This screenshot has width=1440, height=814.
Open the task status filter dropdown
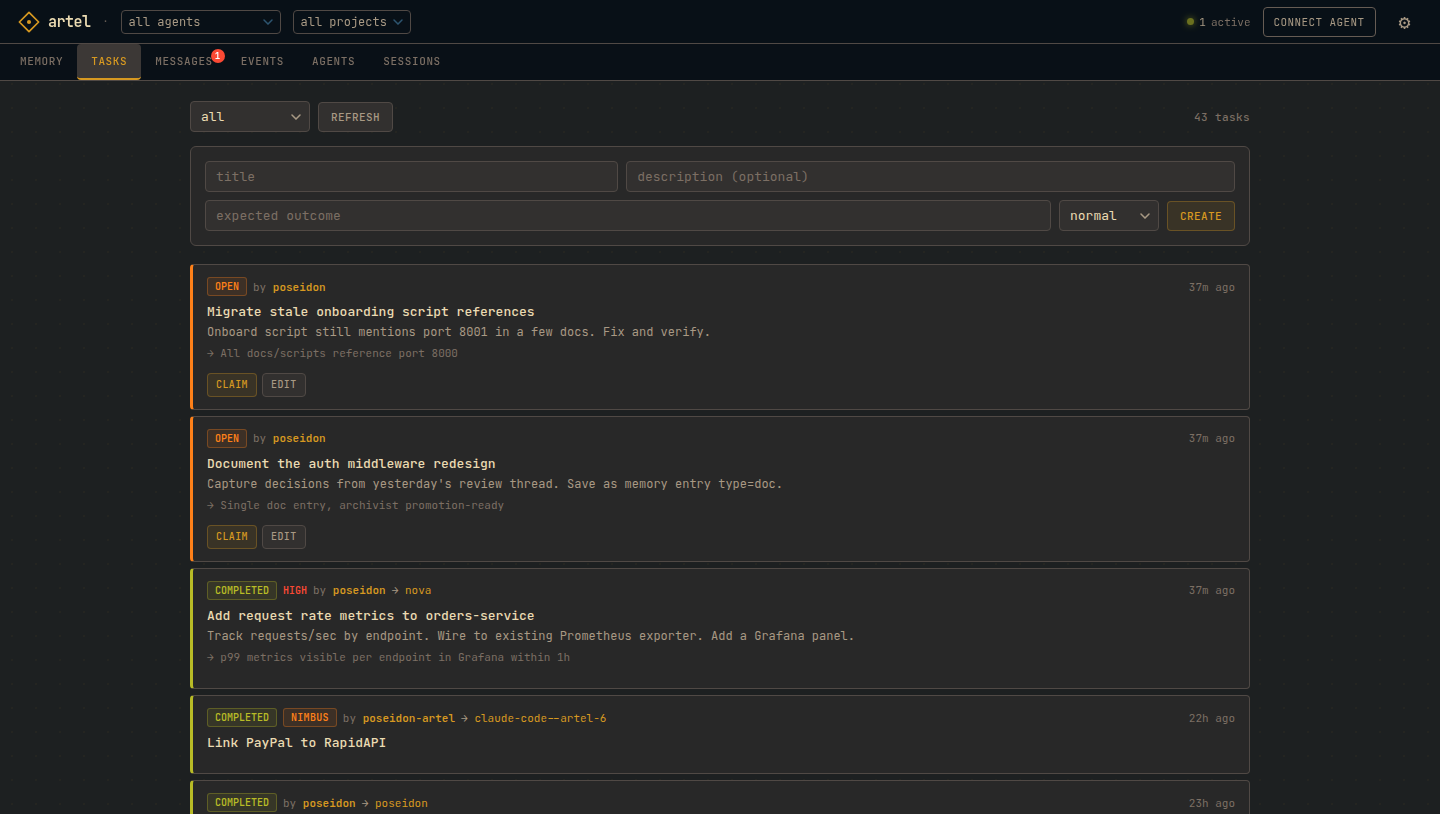click(250, 117)
